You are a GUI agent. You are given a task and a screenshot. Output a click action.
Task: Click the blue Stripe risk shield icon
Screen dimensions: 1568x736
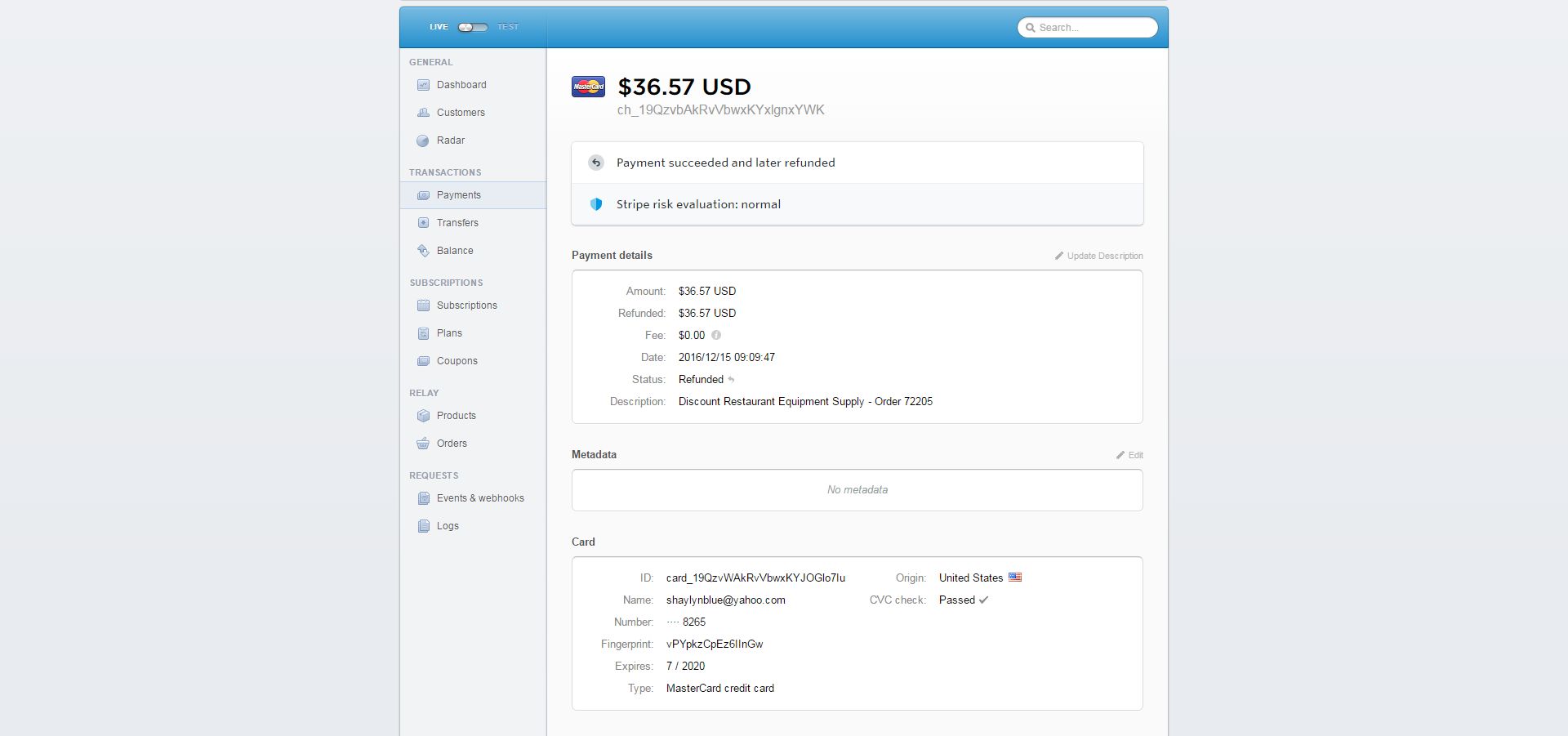tap(596, 204)
